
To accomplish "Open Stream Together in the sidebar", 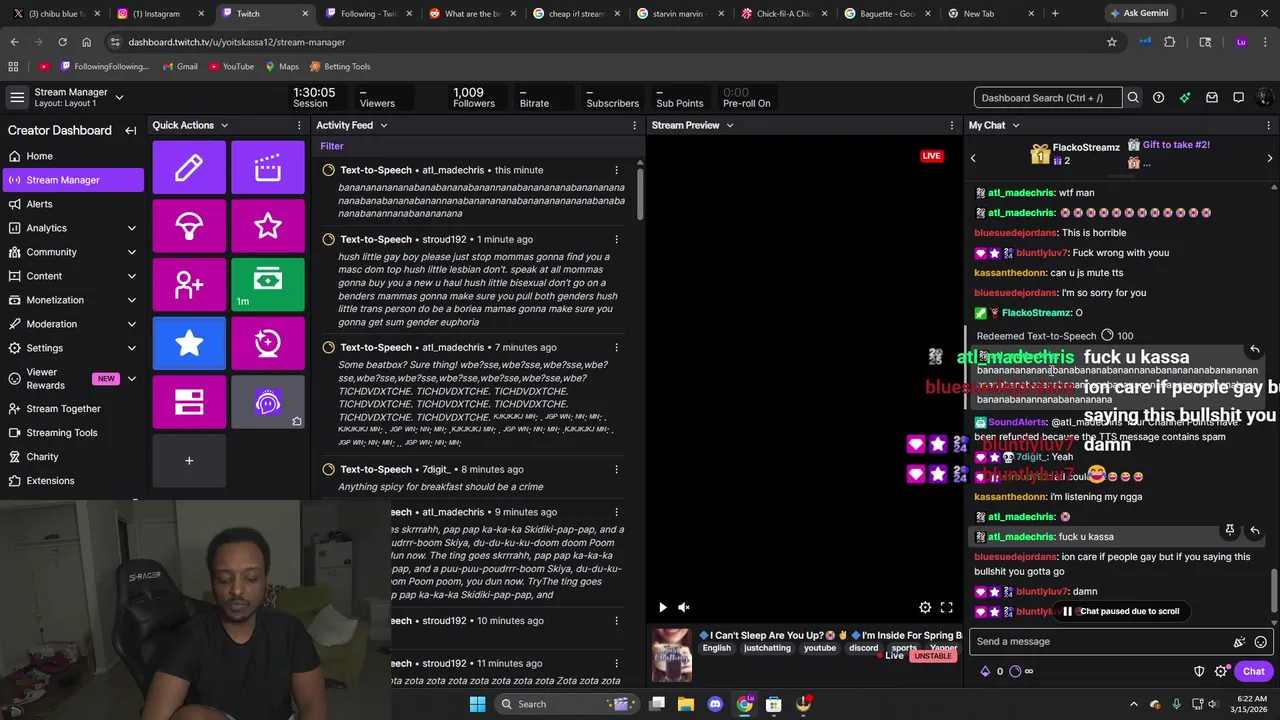I will 72,409.
